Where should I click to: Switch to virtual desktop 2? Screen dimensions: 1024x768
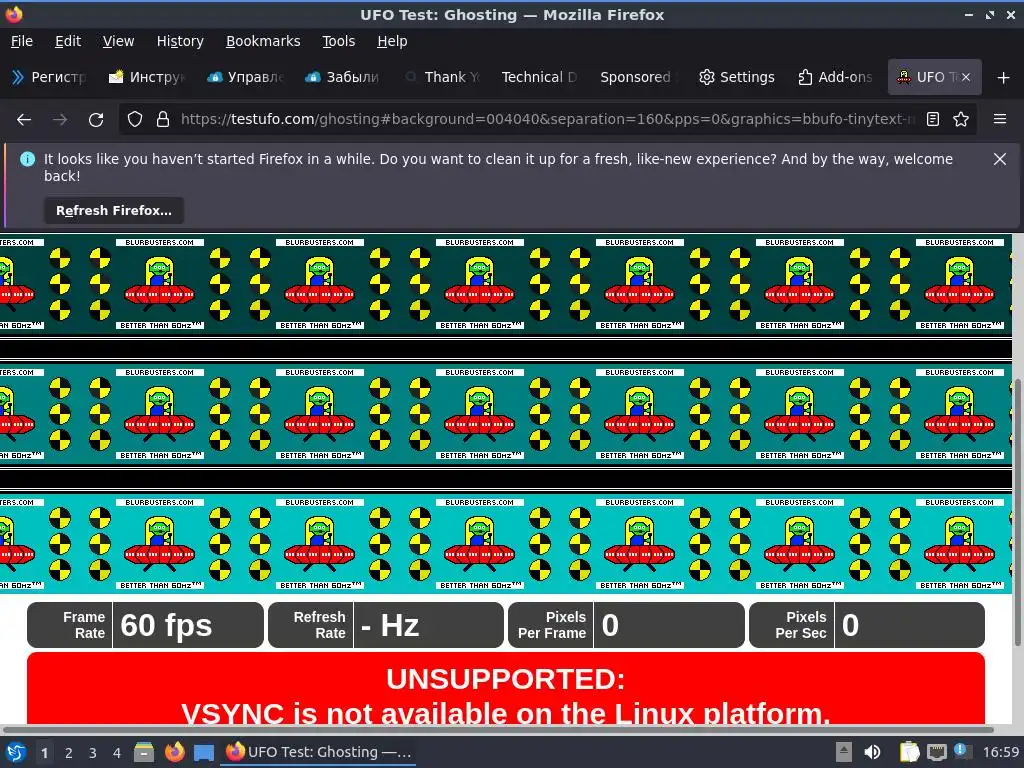pyautogui.click(x=69, y=753)
